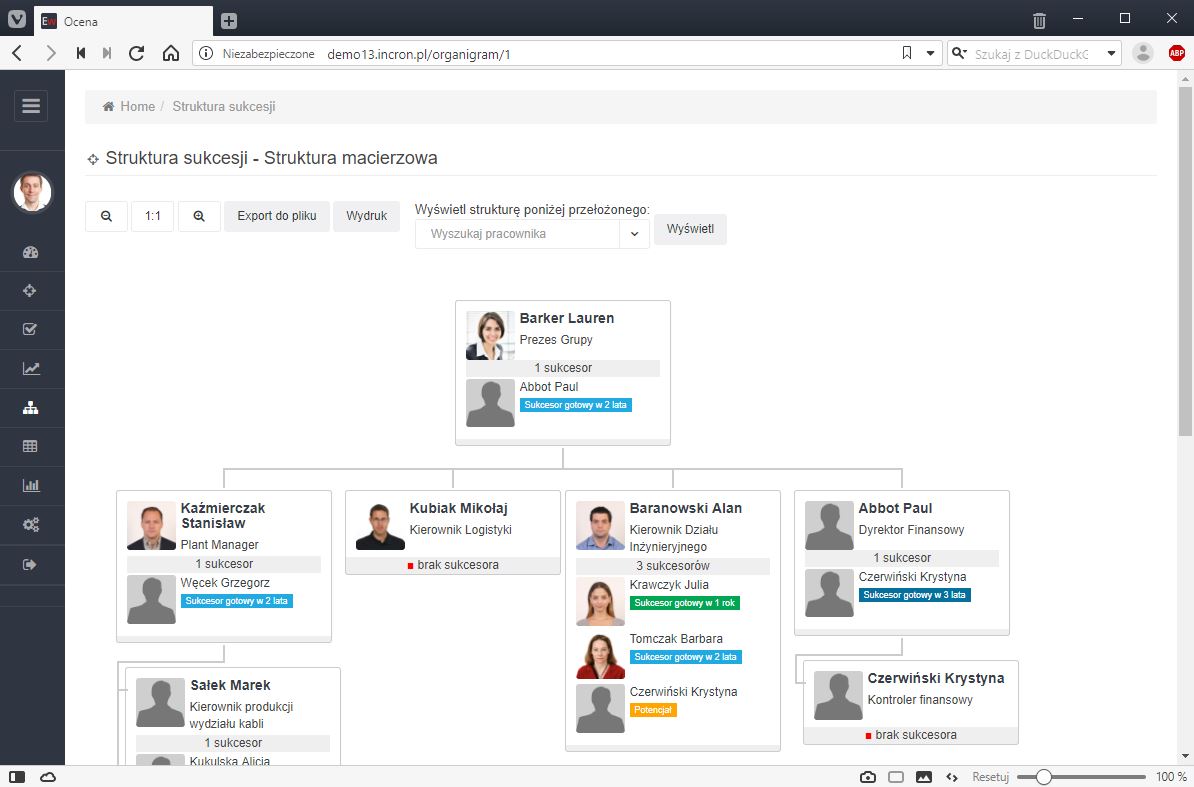The image size is (1194, 787).
Task: Select the line chart icon in sidebar
Action: coord(30,369)
